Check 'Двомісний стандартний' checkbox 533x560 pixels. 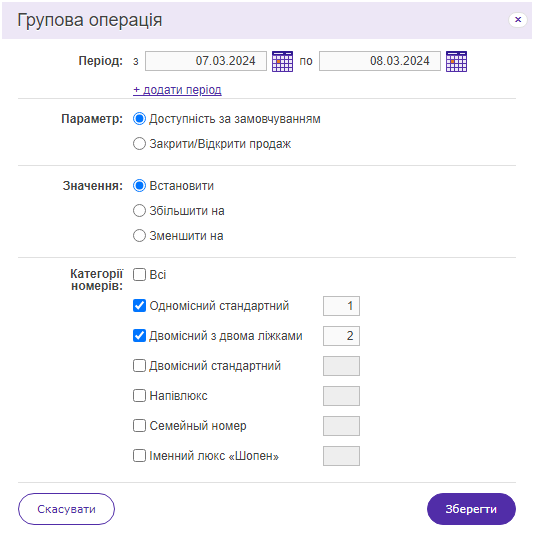(139, 366)
